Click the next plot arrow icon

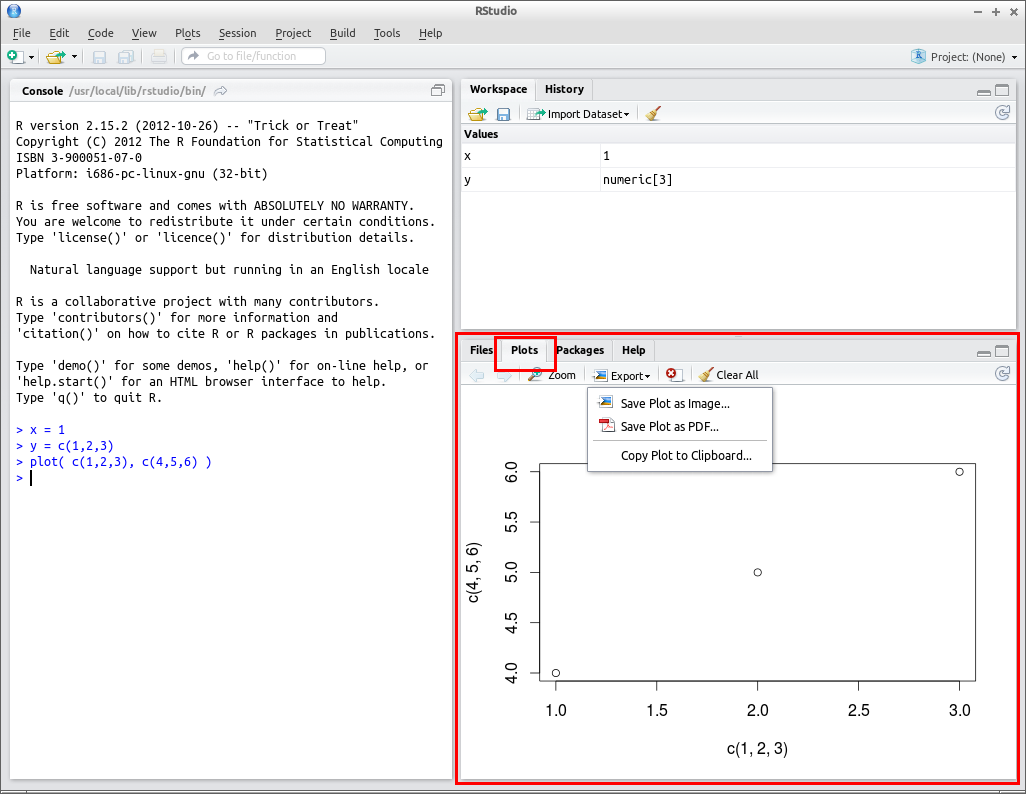[504, 375]
